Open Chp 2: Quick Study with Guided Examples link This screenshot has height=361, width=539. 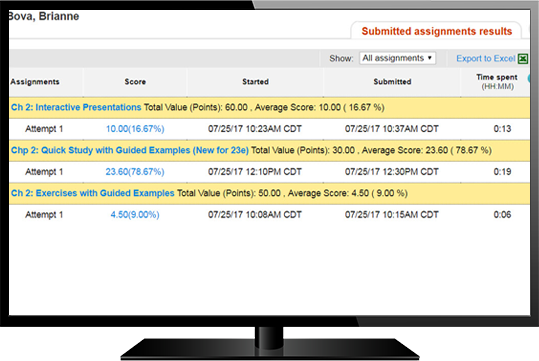click(x=130, y=150)
